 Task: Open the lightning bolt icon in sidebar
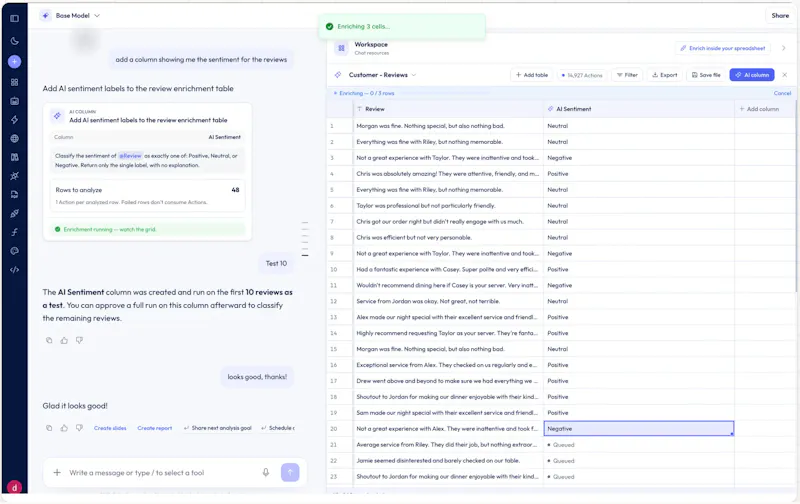[x=14, y=119]
